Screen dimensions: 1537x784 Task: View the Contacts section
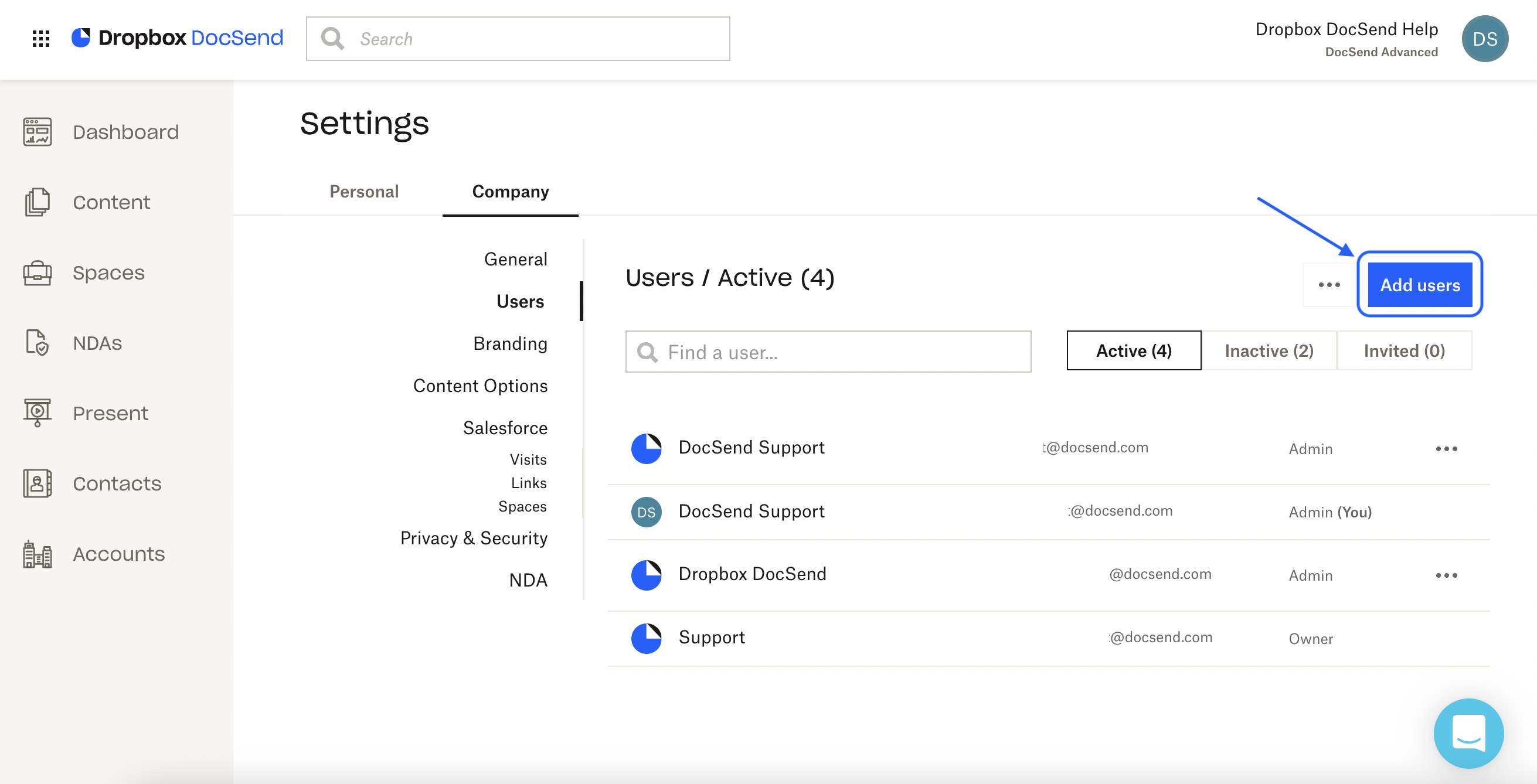pyautogui.click(x=117, y=483)
